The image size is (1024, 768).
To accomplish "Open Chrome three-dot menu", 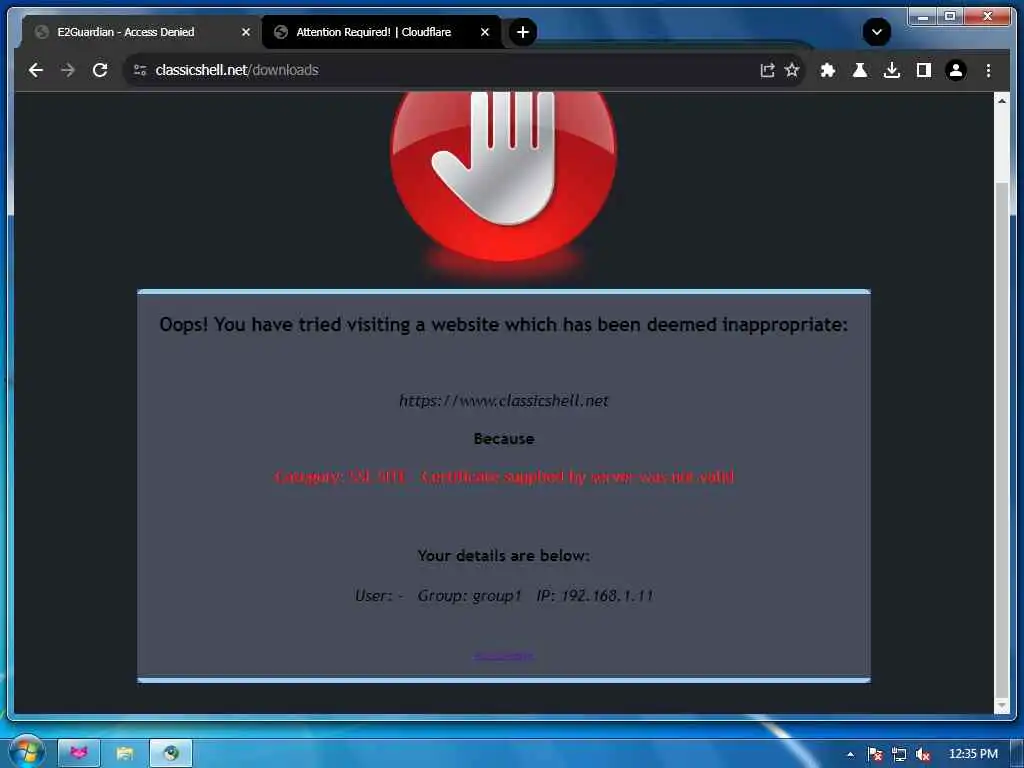I will click(x=988, y=70).
